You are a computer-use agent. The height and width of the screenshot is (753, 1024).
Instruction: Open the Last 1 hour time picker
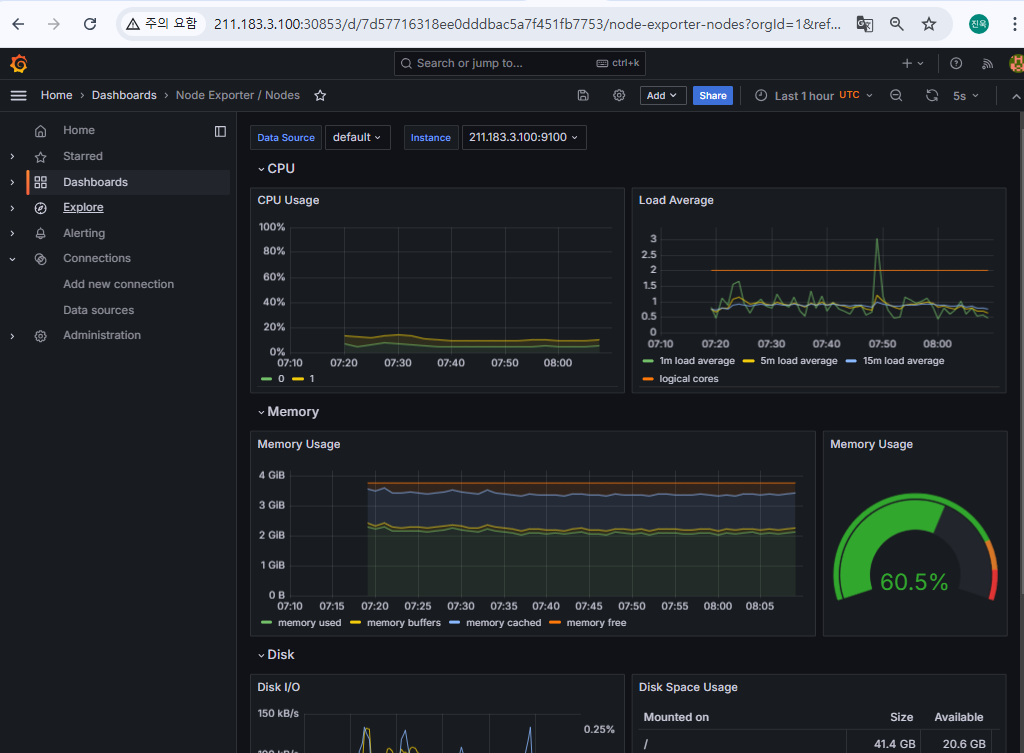click(813, 95)
